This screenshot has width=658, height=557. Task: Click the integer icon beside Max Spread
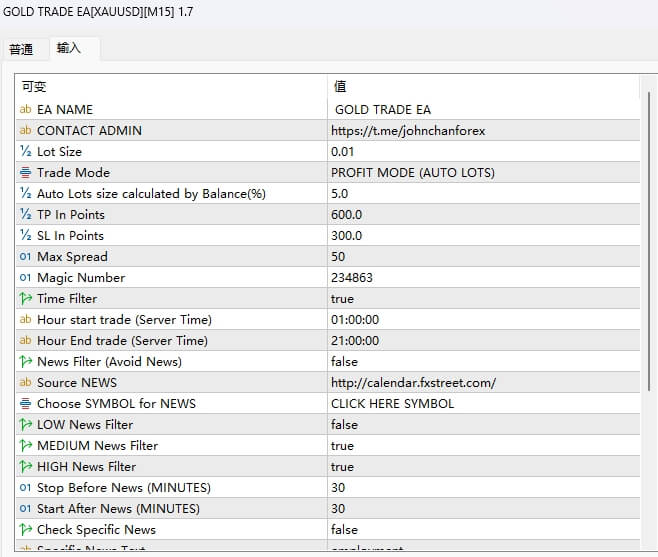tap(26, 256)
